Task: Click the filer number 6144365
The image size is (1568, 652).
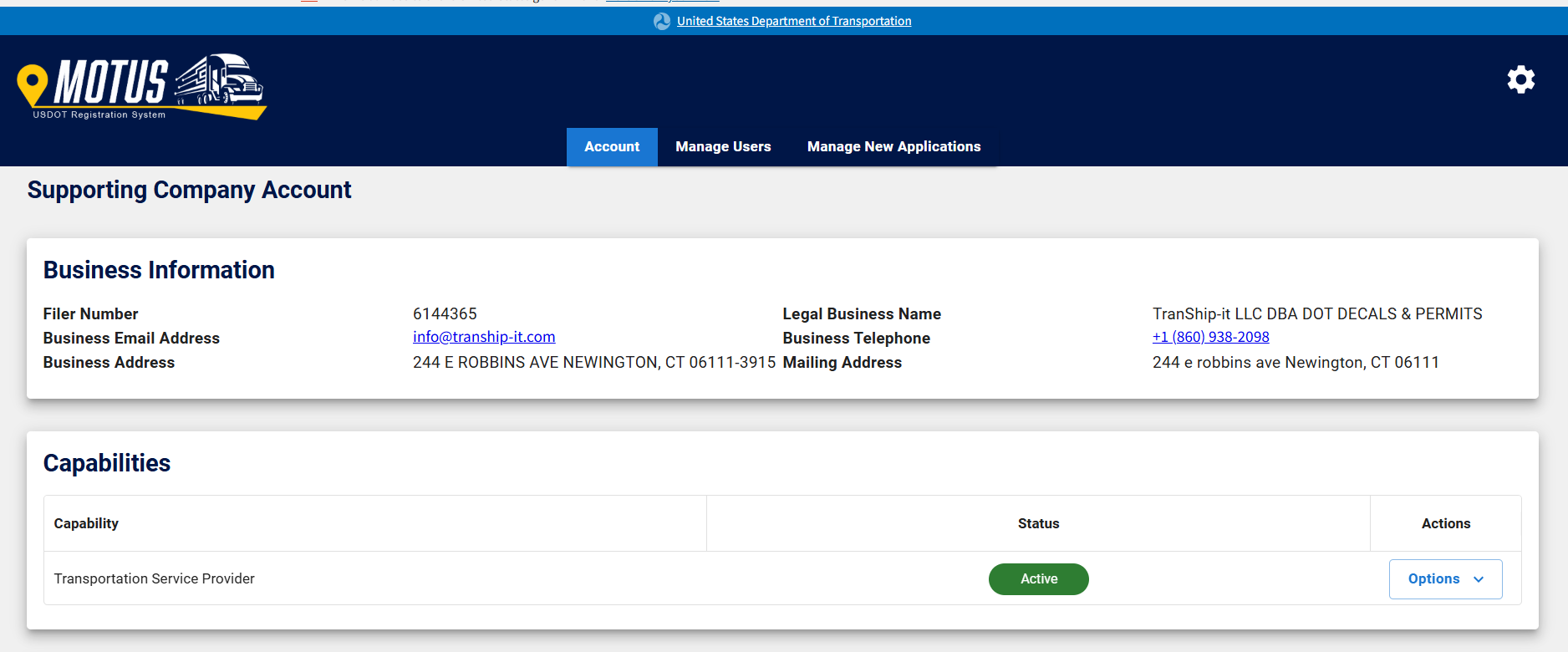Action: (x=445, y=313)
